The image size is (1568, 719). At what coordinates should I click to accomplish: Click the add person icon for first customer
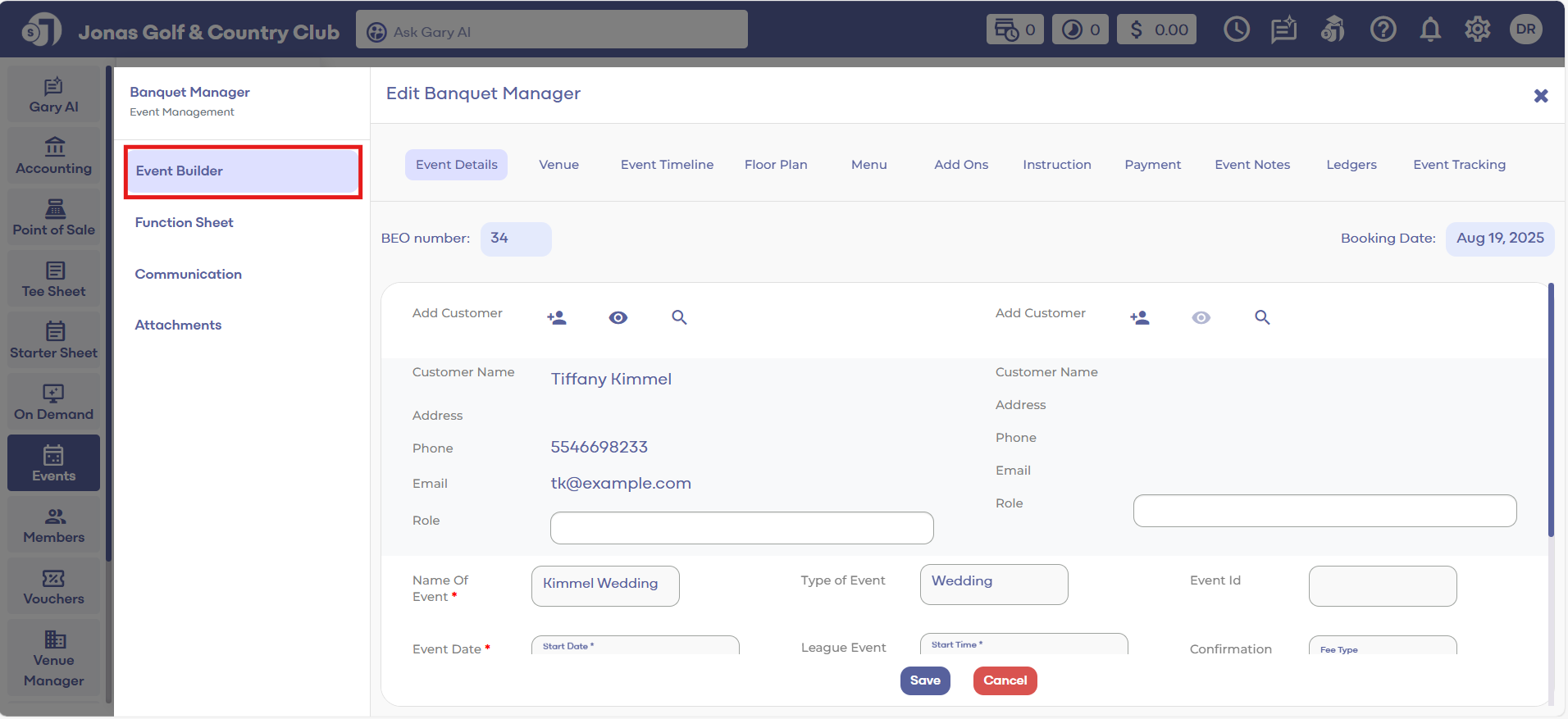pyautogui.click(x=557, y=318)
